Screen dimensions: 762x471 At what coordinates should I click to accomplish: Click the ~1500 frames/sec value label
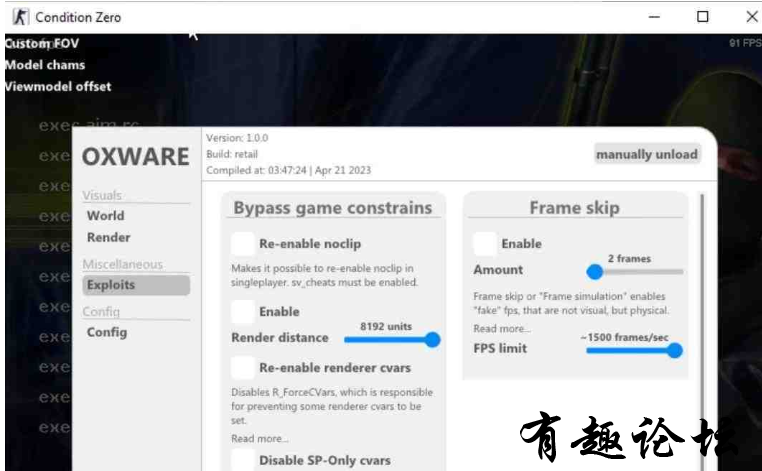pyautogui.click(x=624, y=337)
